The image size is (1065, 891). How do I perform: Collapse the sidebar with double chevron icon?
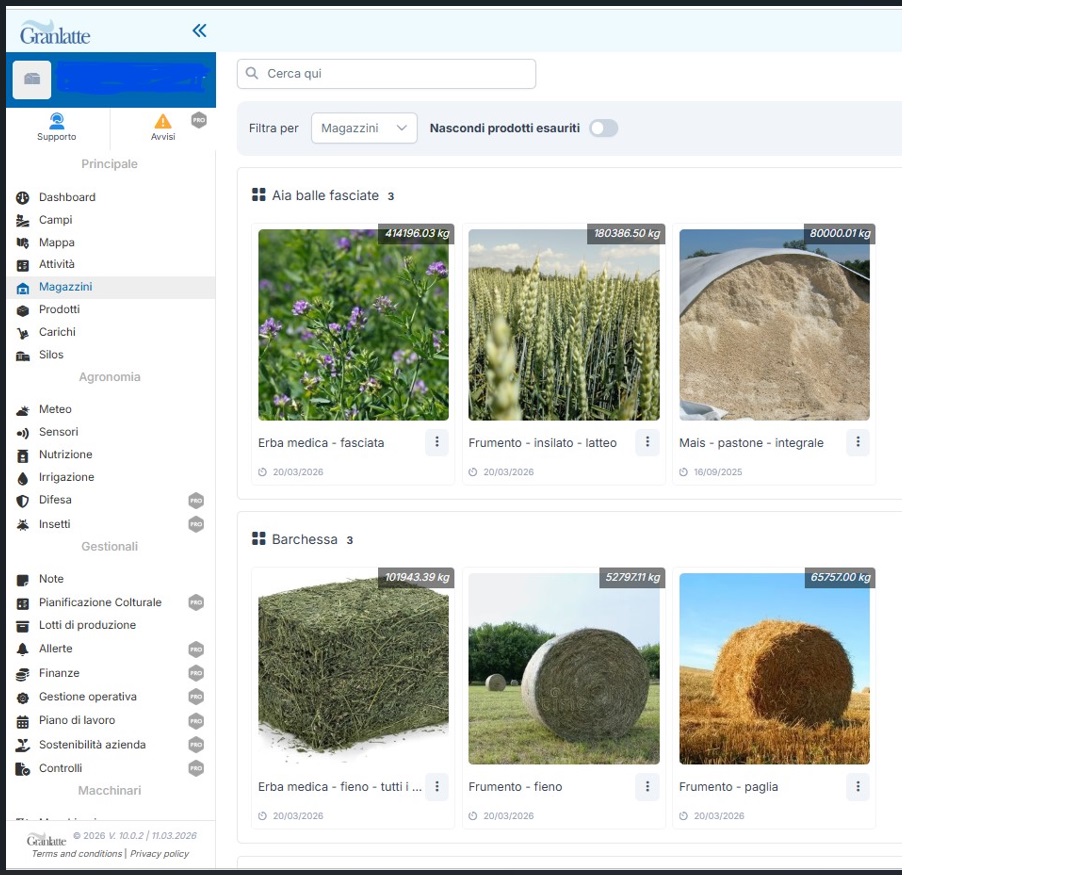199,31
